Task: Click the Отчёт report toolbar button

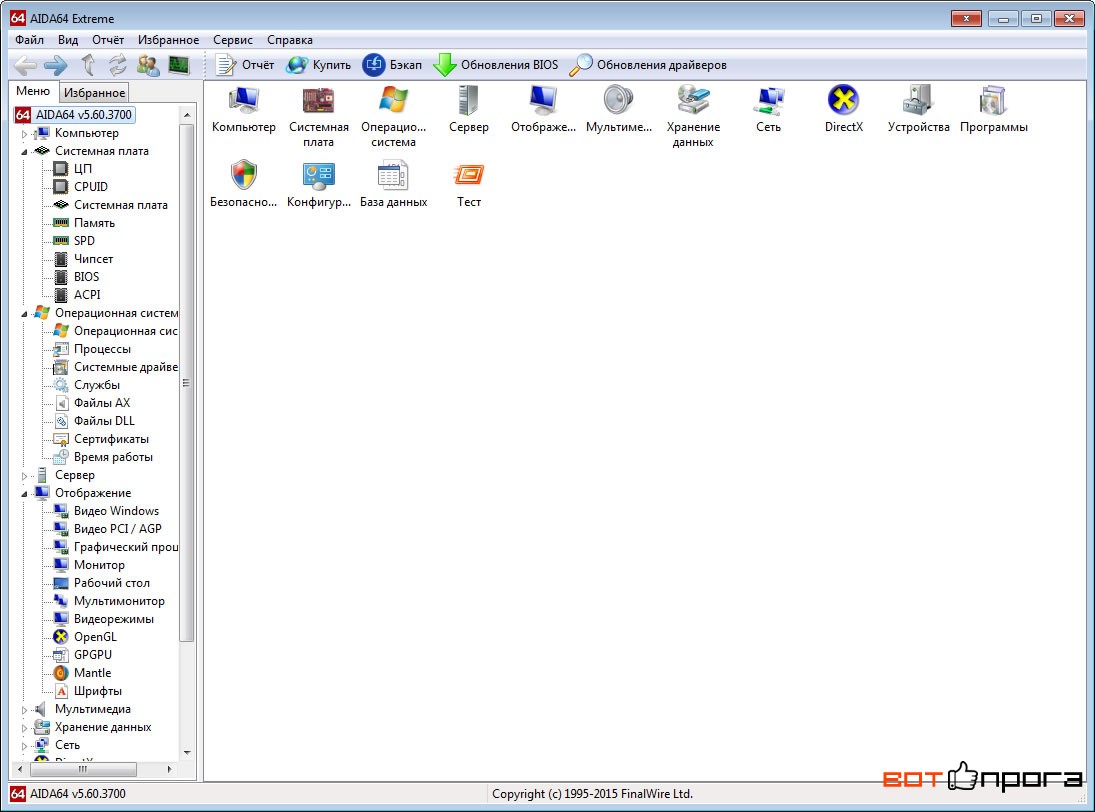Action: pos(244,65)
